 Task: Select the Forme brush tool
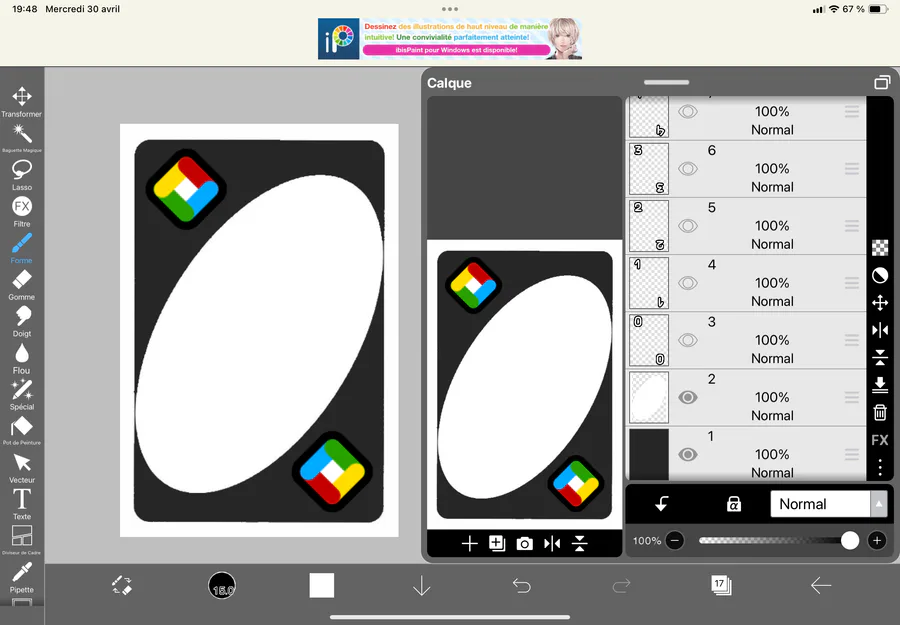(x=22, y=248)
